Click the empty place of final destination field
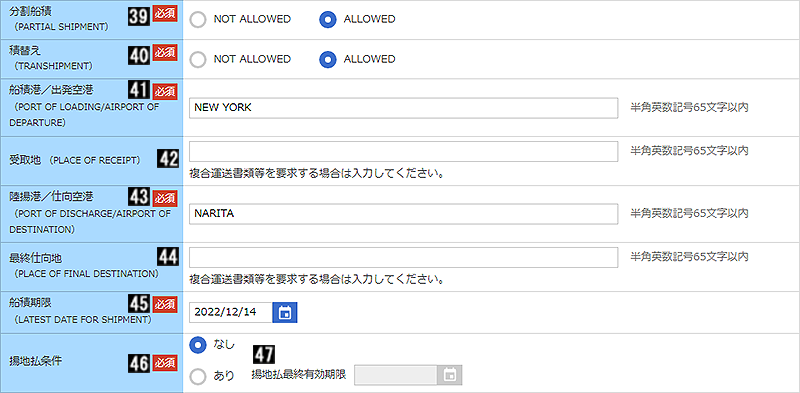Image resolution: width=800 pixels, height=393 pixels. point(404,257)
